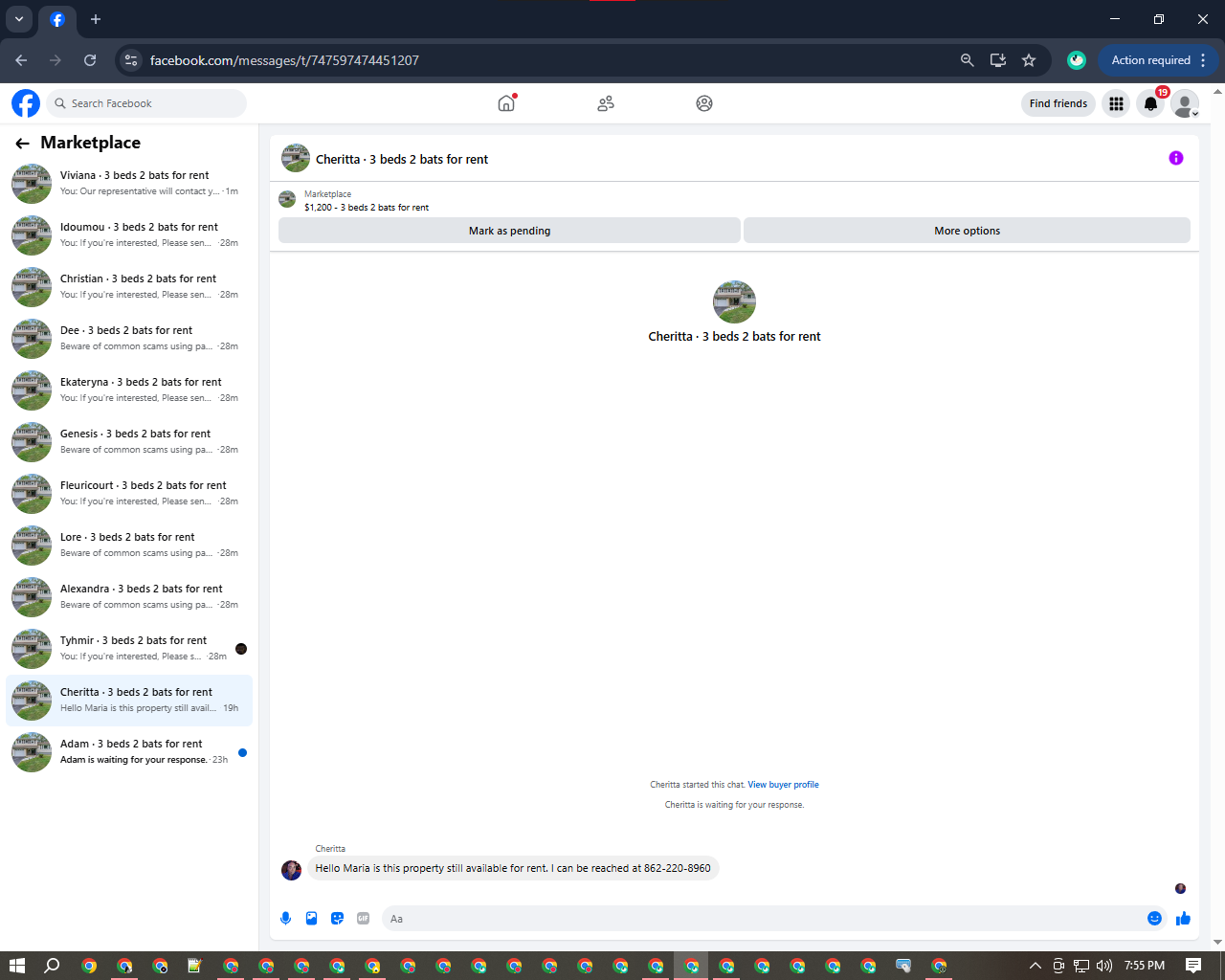Open the Tyhmir conversation
Screen dimensions: 1225x980
[x=129, y=649]
